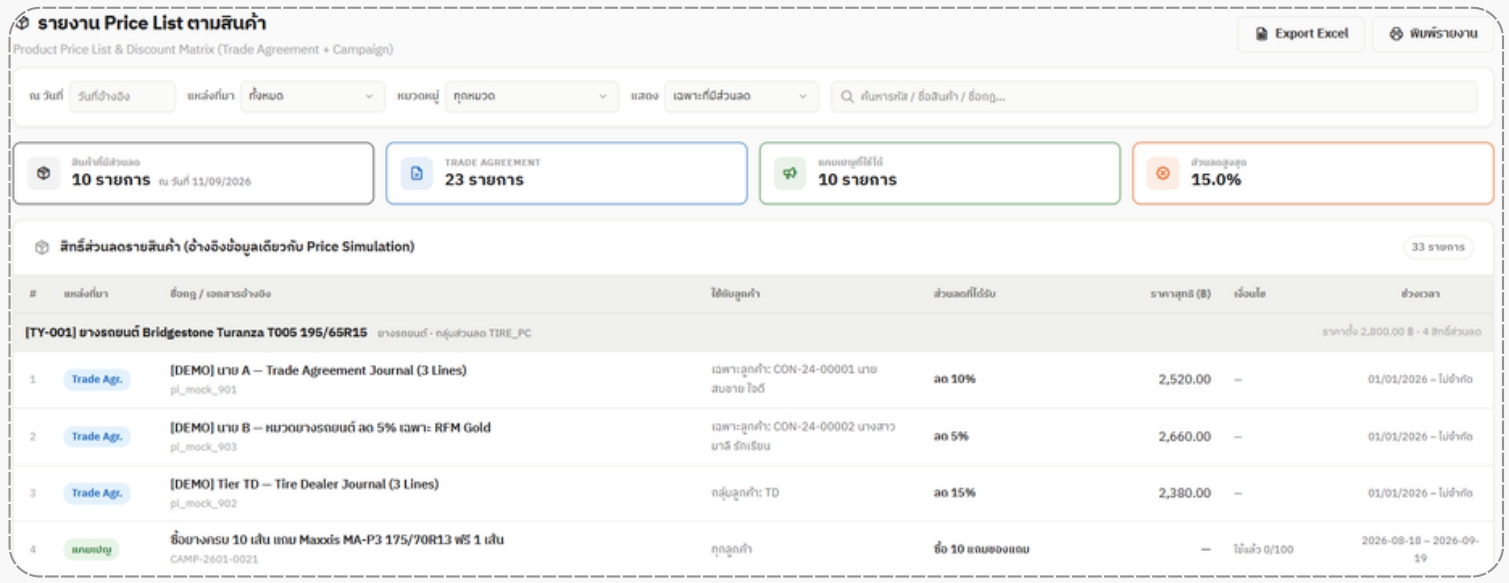1509x583 pixels.
Task: Click reference code pl_mock_902
Action: click(x=203, y=503)
